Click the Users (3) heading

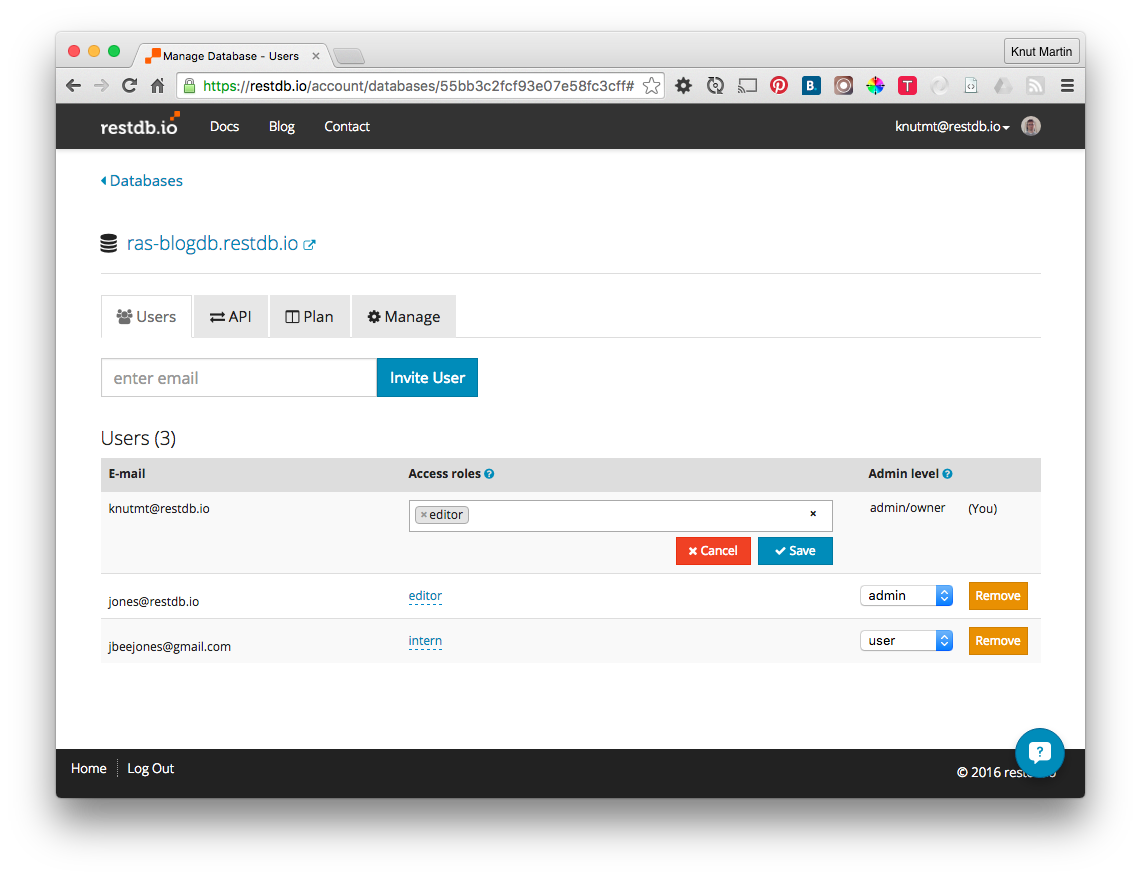[x=138, y=438]
